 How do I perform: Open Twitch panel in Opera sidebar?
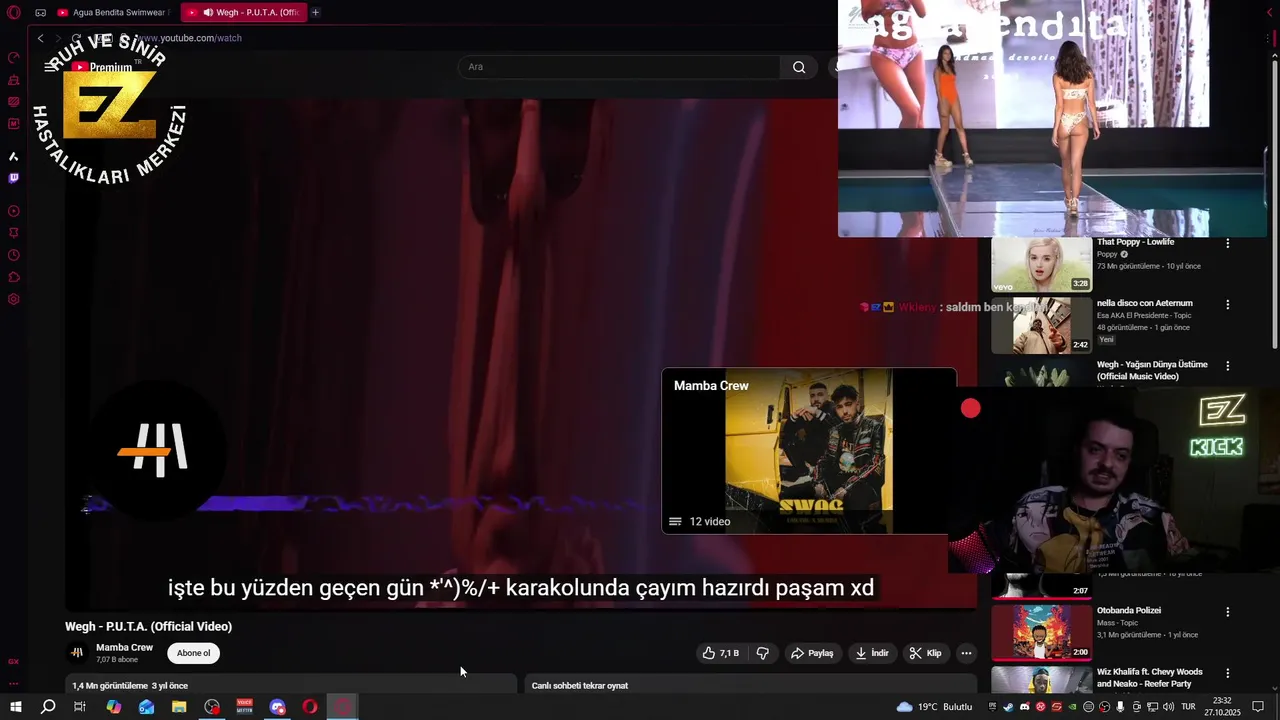14,178
